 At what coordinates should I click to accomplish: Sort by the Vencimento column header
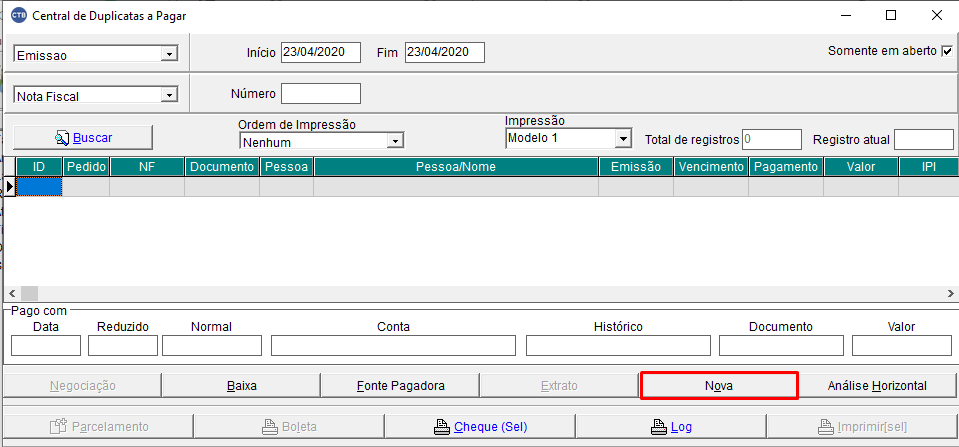[710, 167]
